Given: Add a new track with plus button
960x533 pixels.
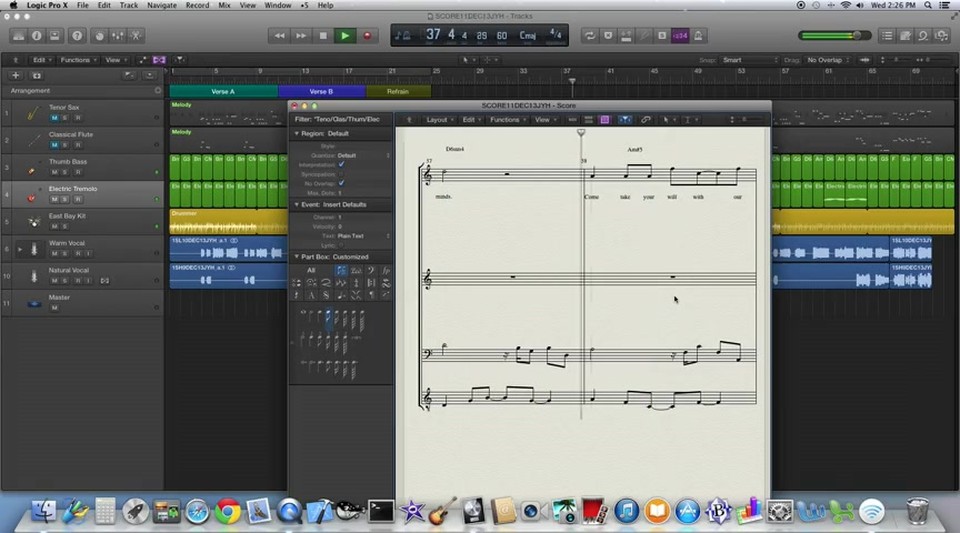Looking at the screenshot, I should pyautogui.click(x=16, y=75).
